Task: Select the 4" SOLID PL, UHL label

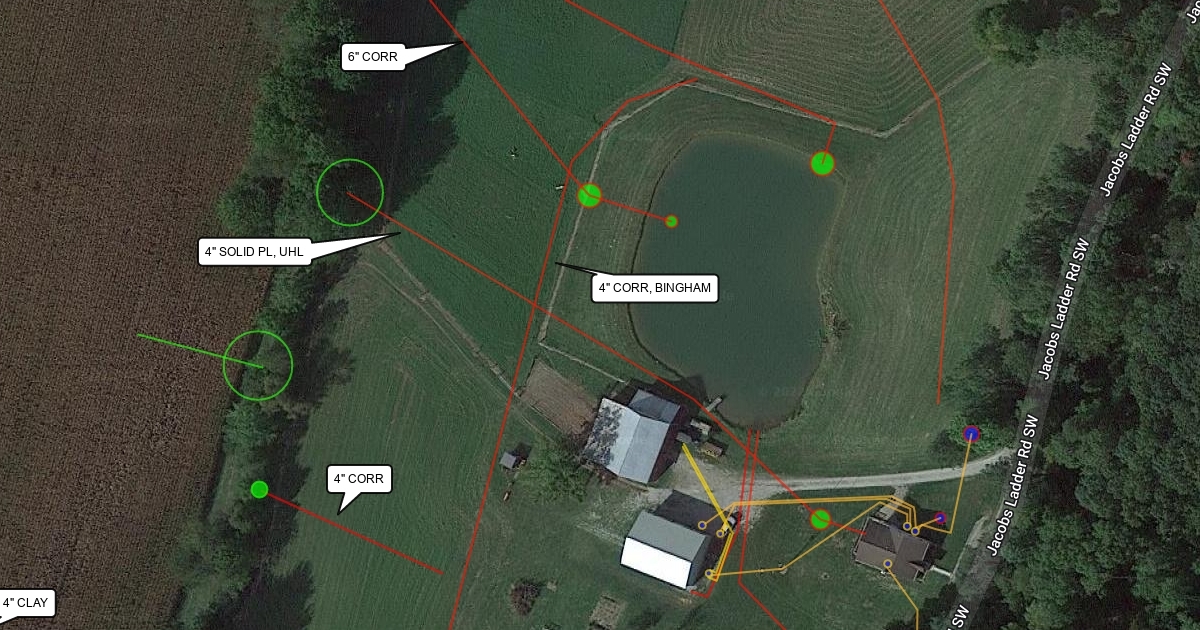Action: 254,252
